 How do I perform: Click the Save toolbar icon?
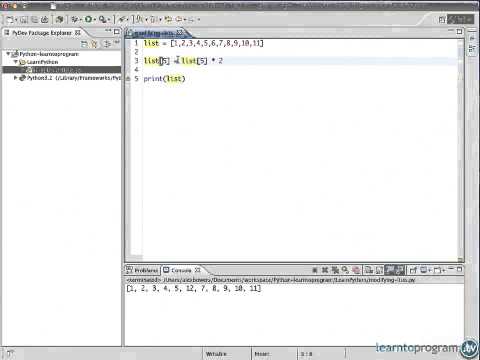click(x=24, y=20)
